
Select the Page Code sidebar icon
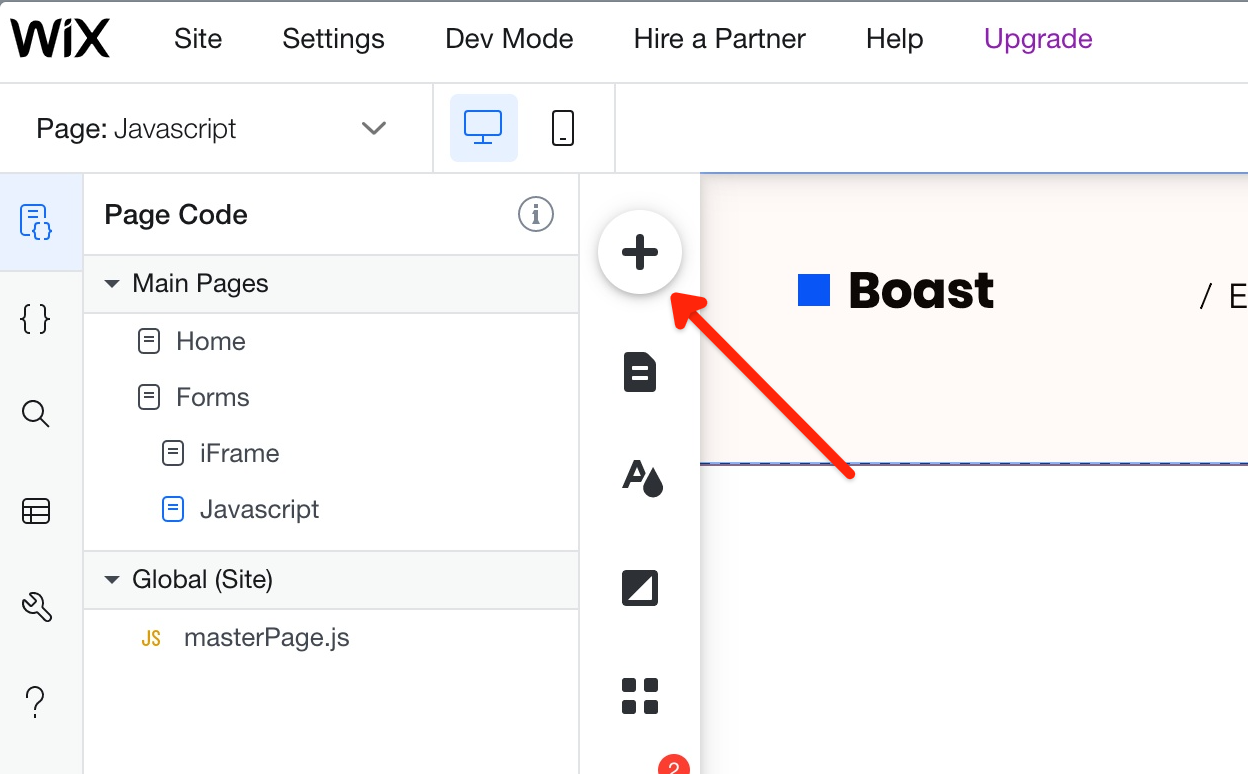(x=36, y=221)
